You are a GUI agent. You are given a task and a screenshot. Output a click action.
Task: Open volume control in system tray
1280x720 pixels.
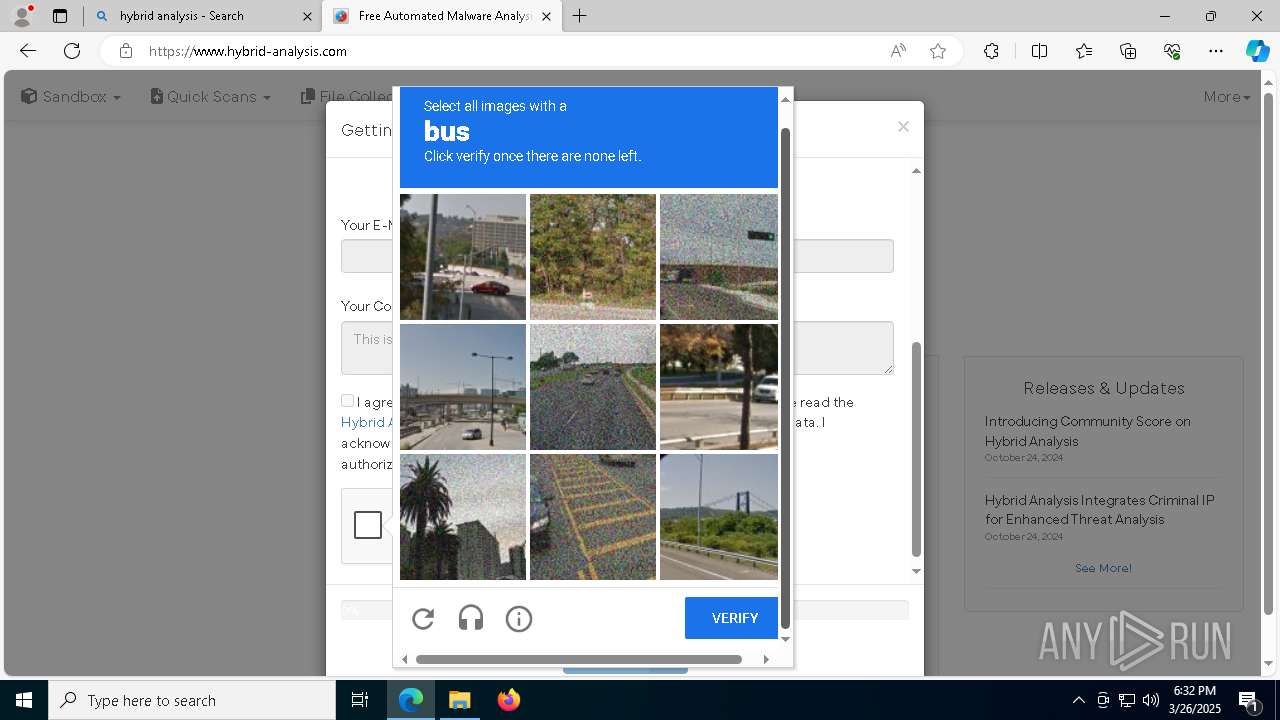(1150, 700)
